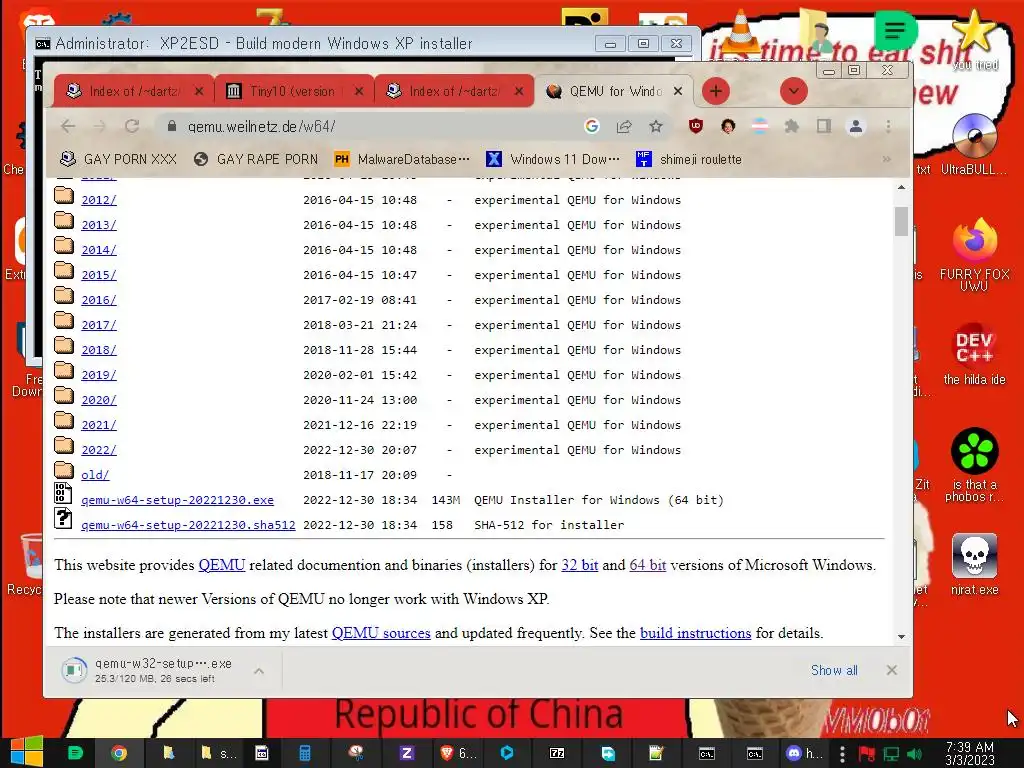Follow the 32 bit link

click(x=580, y=565)
